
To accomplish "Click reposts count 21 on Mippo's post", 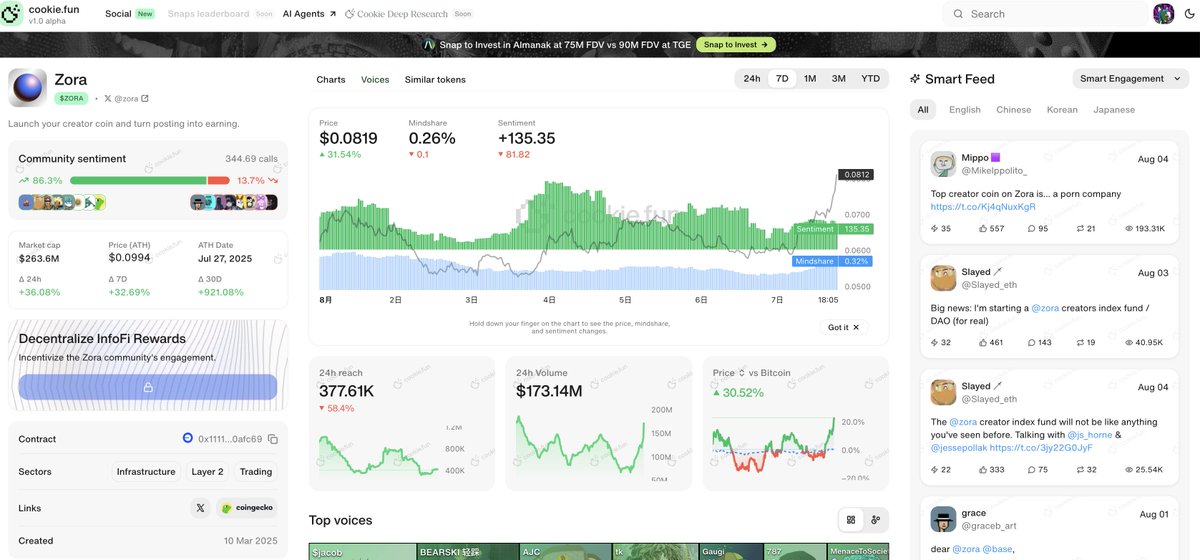I will [1085, 228].
